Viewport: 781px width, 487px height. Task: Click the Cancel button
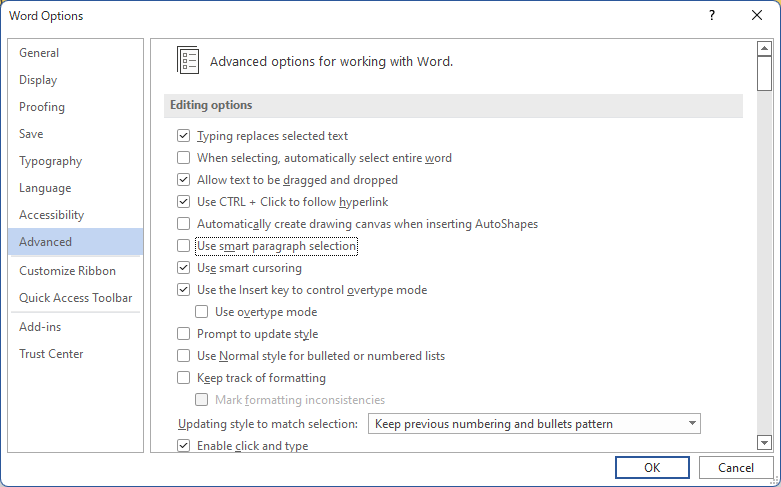(x=736, y=468)
